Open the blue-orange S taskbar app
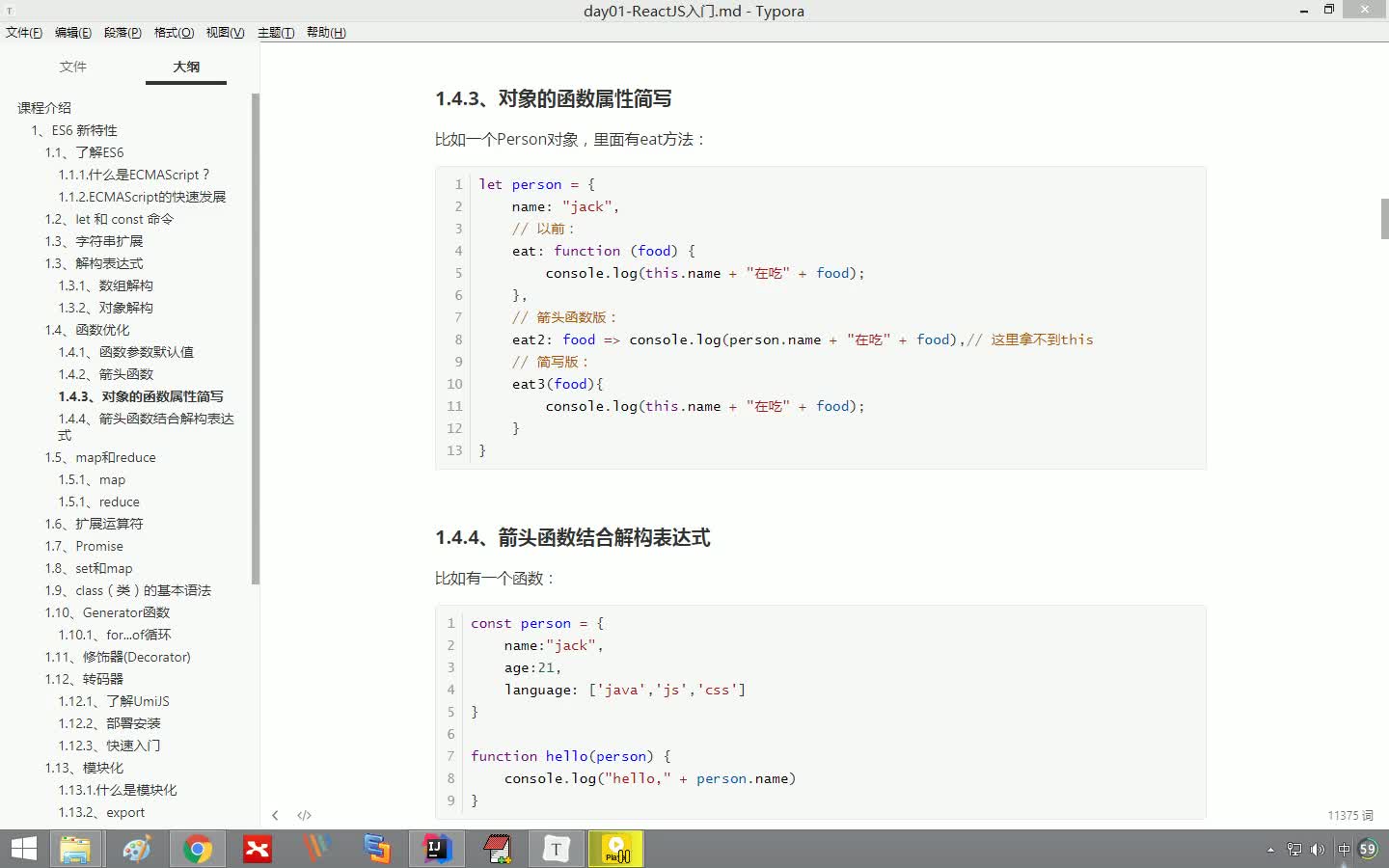Image resolution: width=1389 pixels, height=868 pixels. click(376, 849)
